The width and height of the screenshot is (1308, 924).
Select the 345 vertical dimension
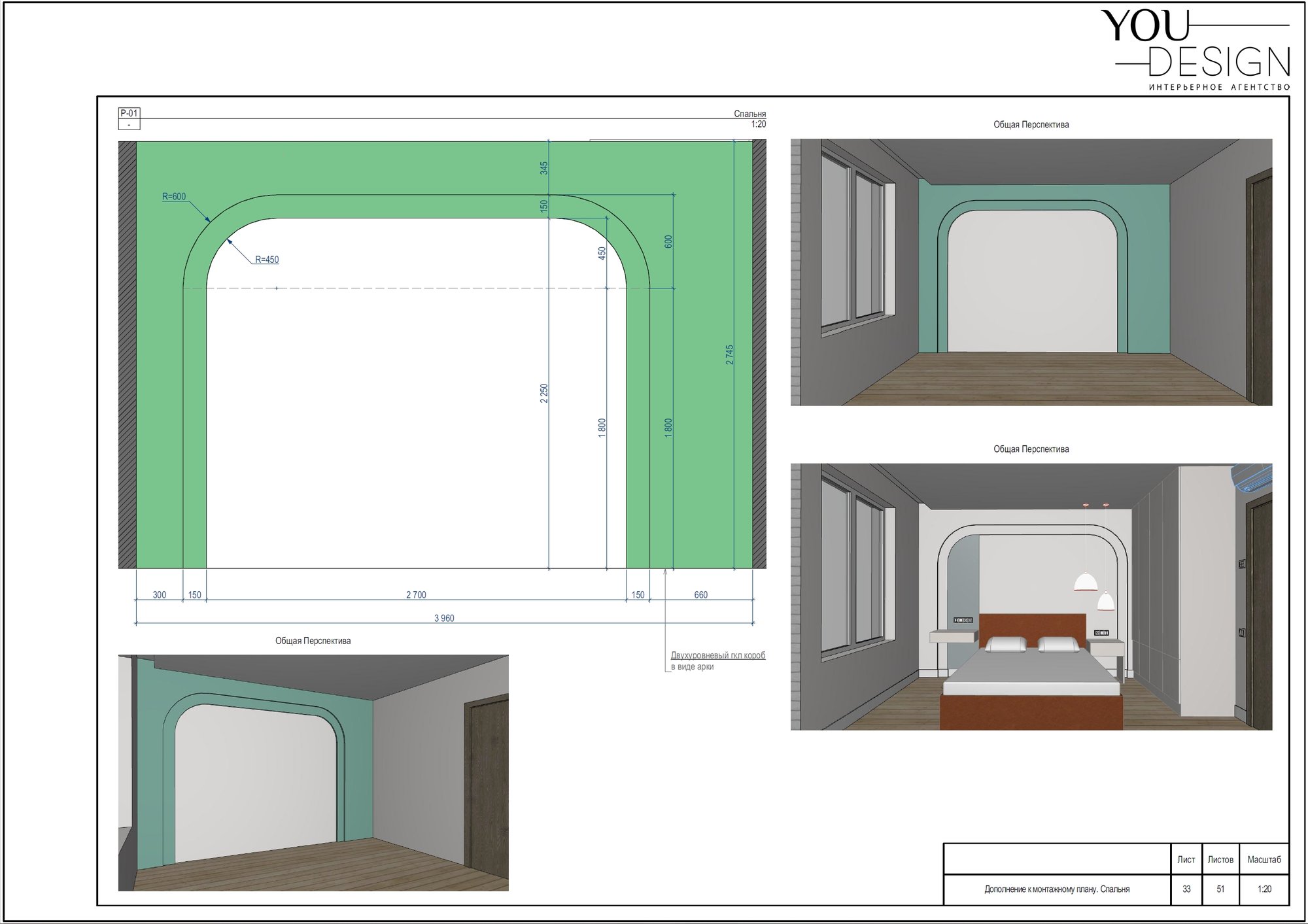(543, 168)
